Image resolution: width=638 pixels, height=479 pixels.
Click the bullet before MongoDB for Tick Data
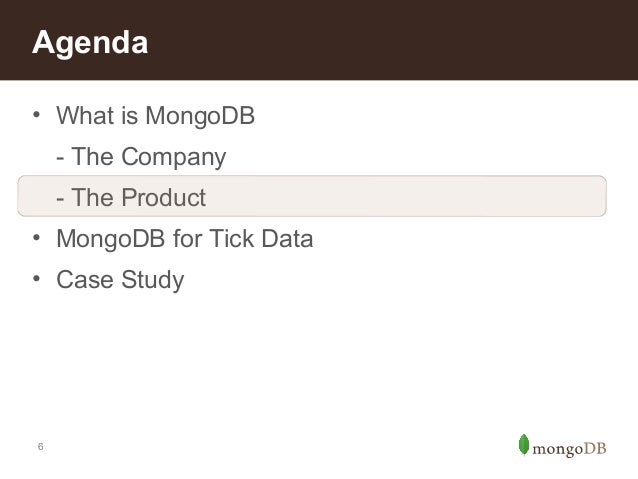tap(36, 239)
